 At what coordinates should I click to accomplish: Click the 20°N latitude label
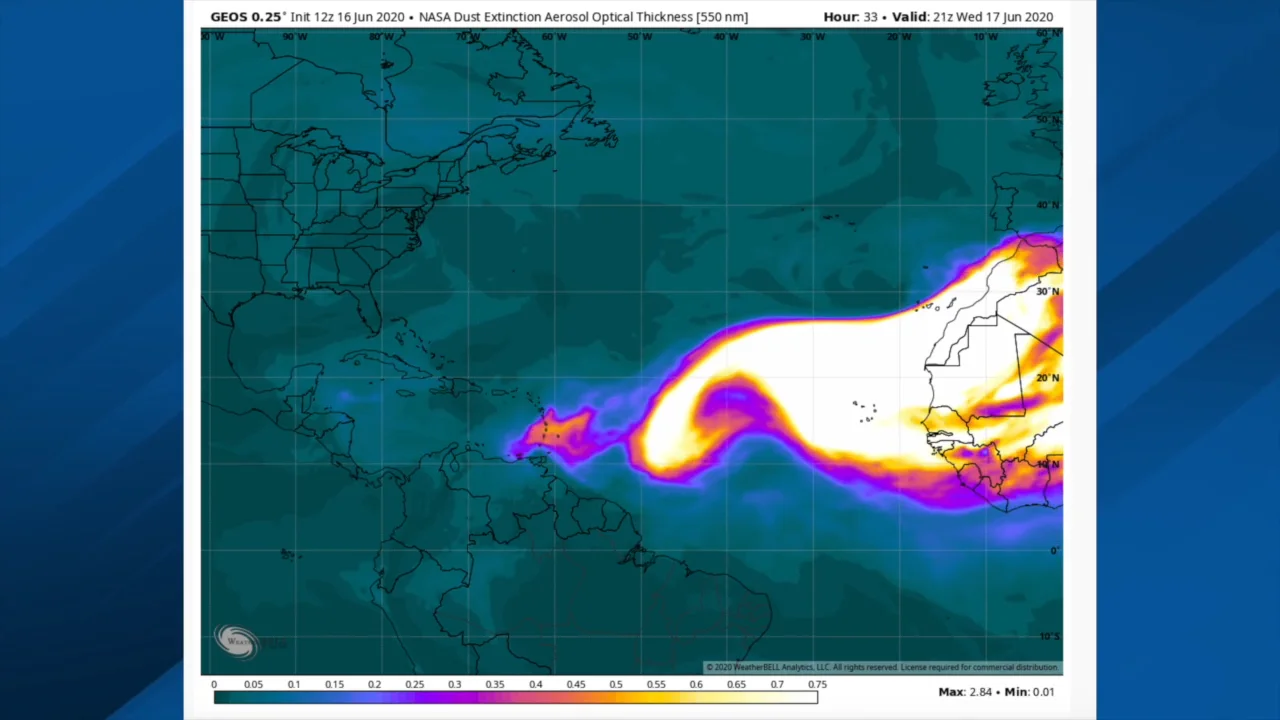1048,378
